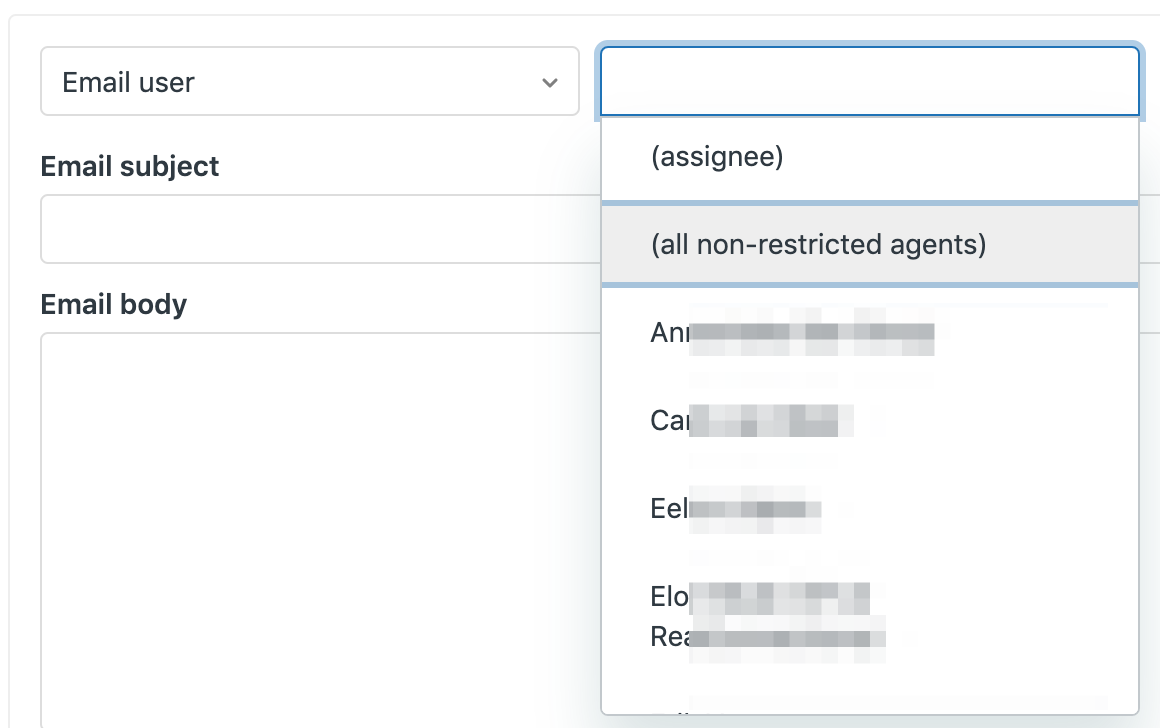Viewport: 1160px width, 728px height.
Task: Focus the recipient search field above the list
Action: click(869, 81)
